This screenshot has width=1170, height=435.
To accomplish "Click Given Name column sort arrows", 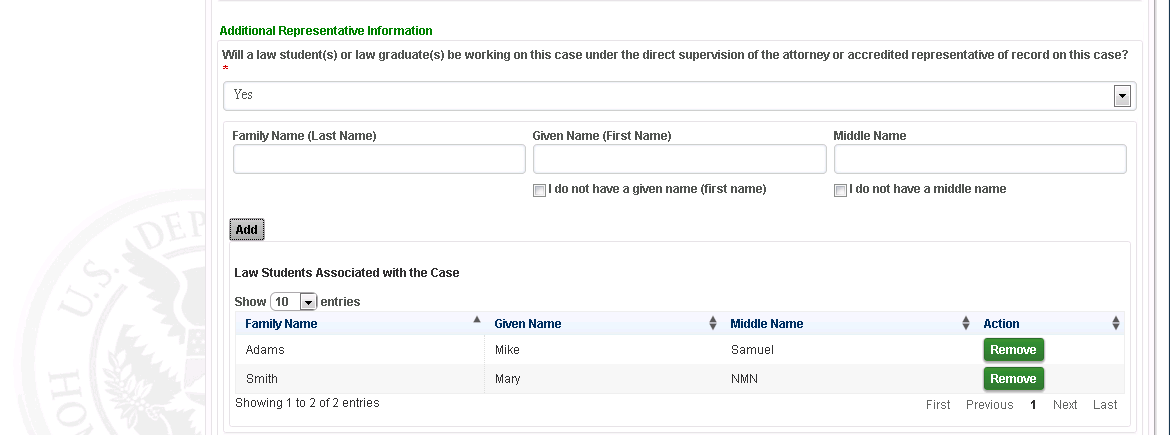I will click(713, 323).
